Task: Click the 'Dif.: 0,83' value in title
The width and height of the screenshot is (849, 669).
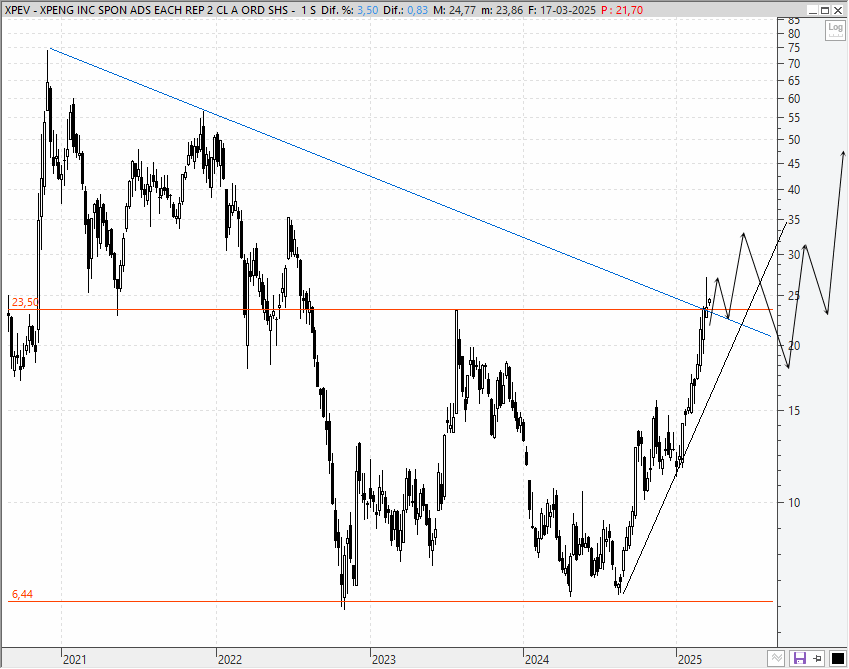Action: click(x=406, y=10)
